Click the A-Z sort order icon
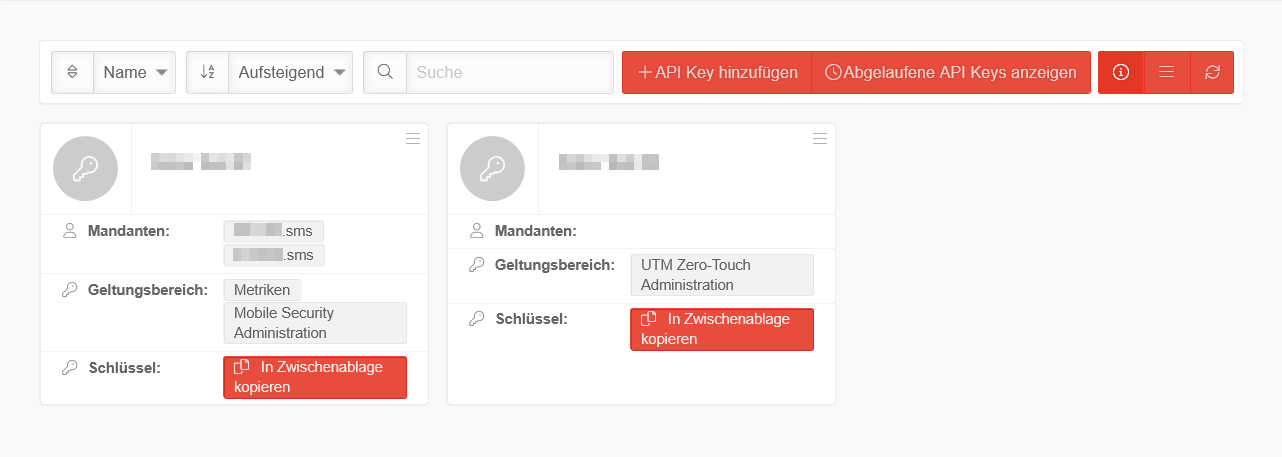Viewport: 1282px width, 457px height. coord(207,72)
